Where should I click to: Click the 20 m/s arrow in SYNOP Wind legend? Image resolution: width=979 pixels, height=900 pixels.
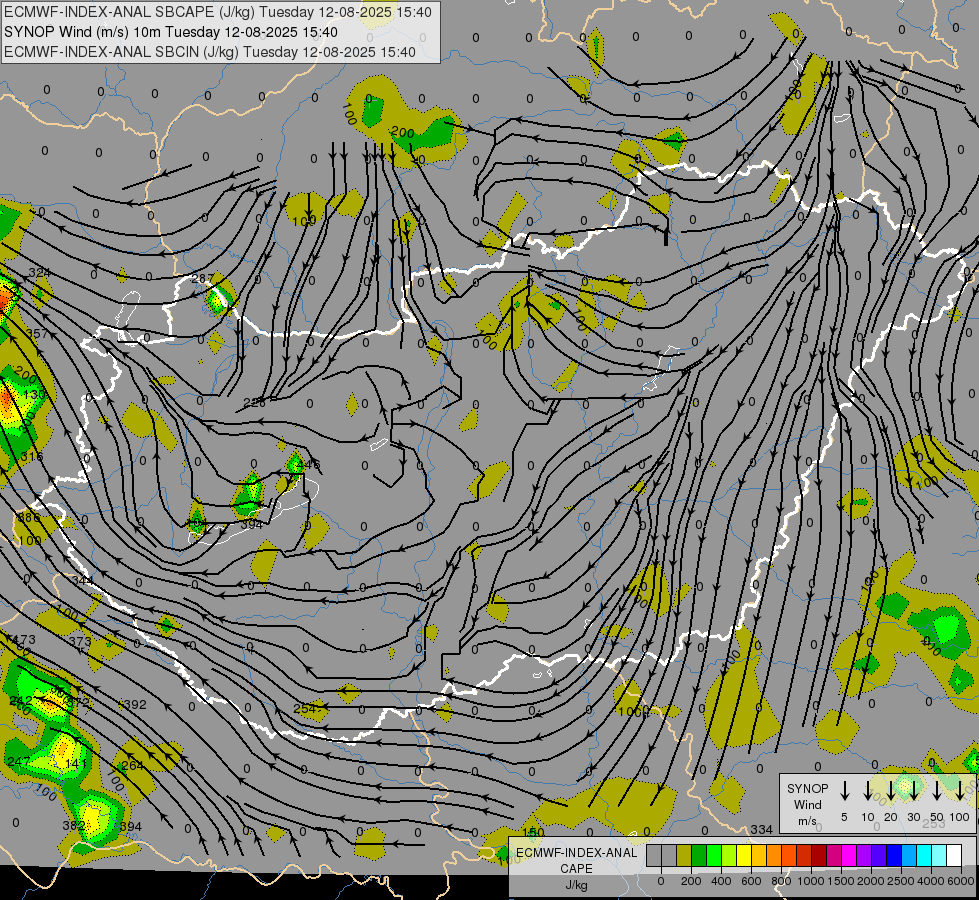click(x=890, y=791)
